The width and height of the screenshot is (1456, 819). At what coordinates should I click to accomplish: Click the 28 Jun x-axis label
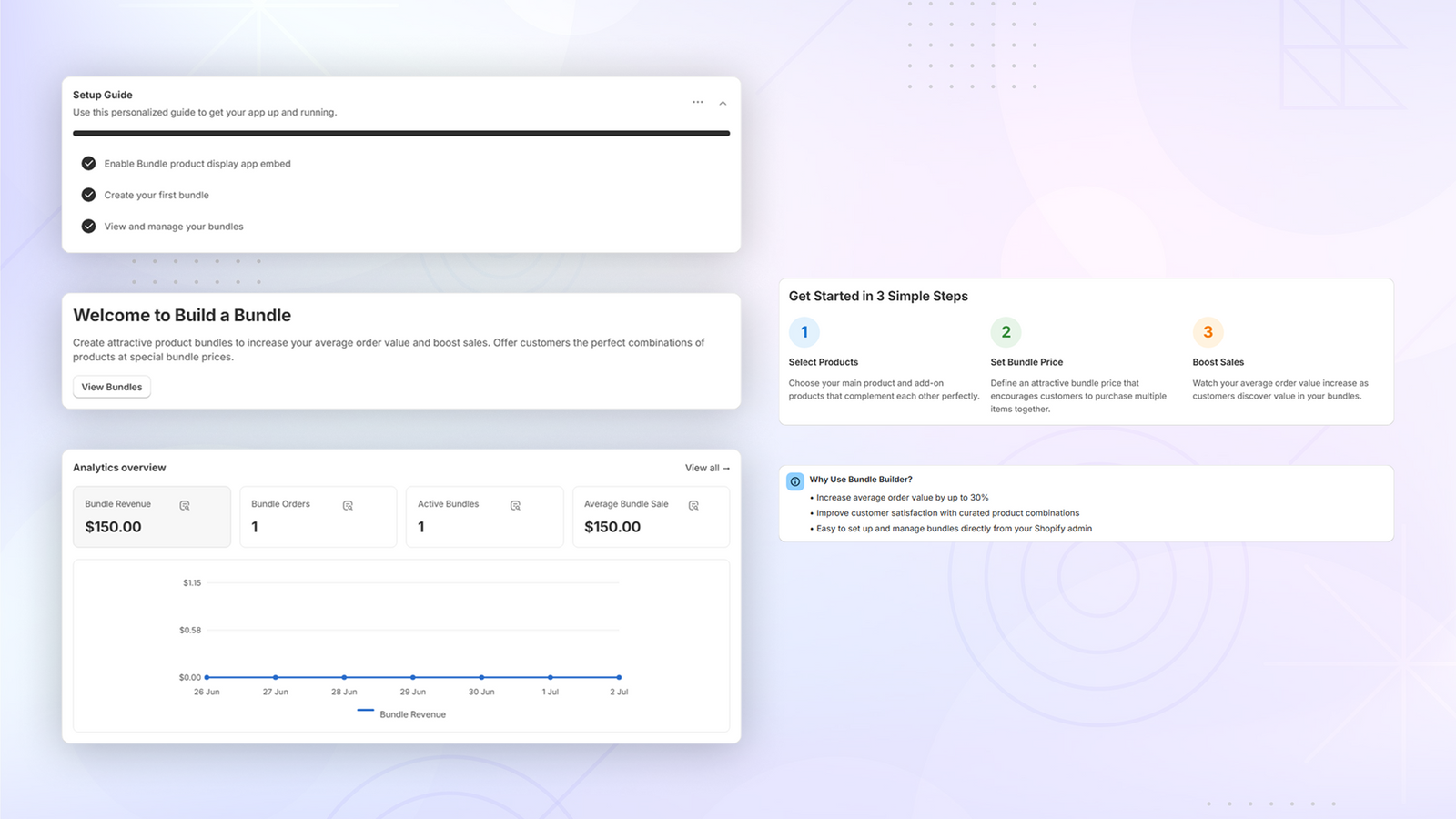(x=344, y=692)
